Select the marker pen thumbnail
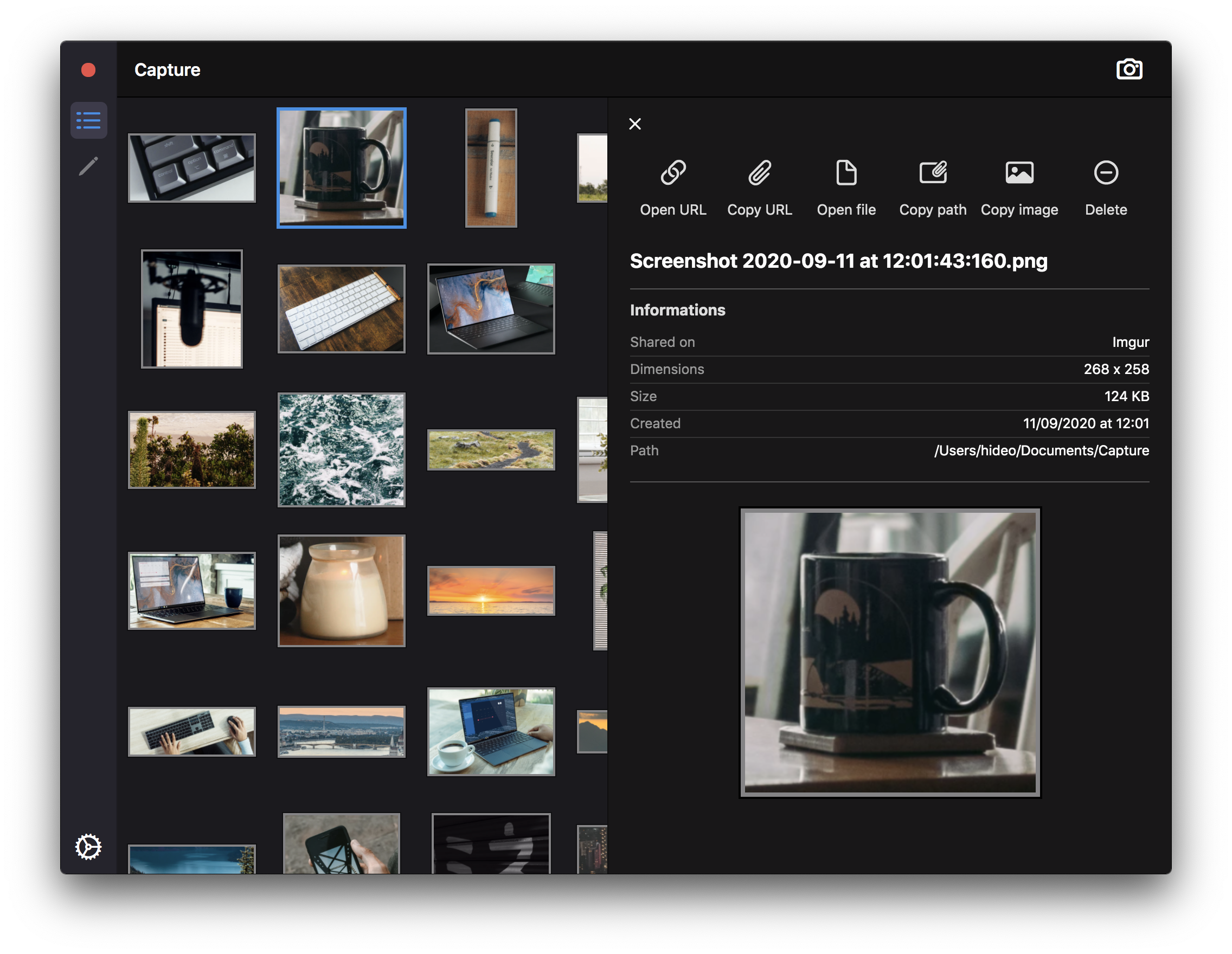This screenshot has width=1232, height=954. [491, 168]
